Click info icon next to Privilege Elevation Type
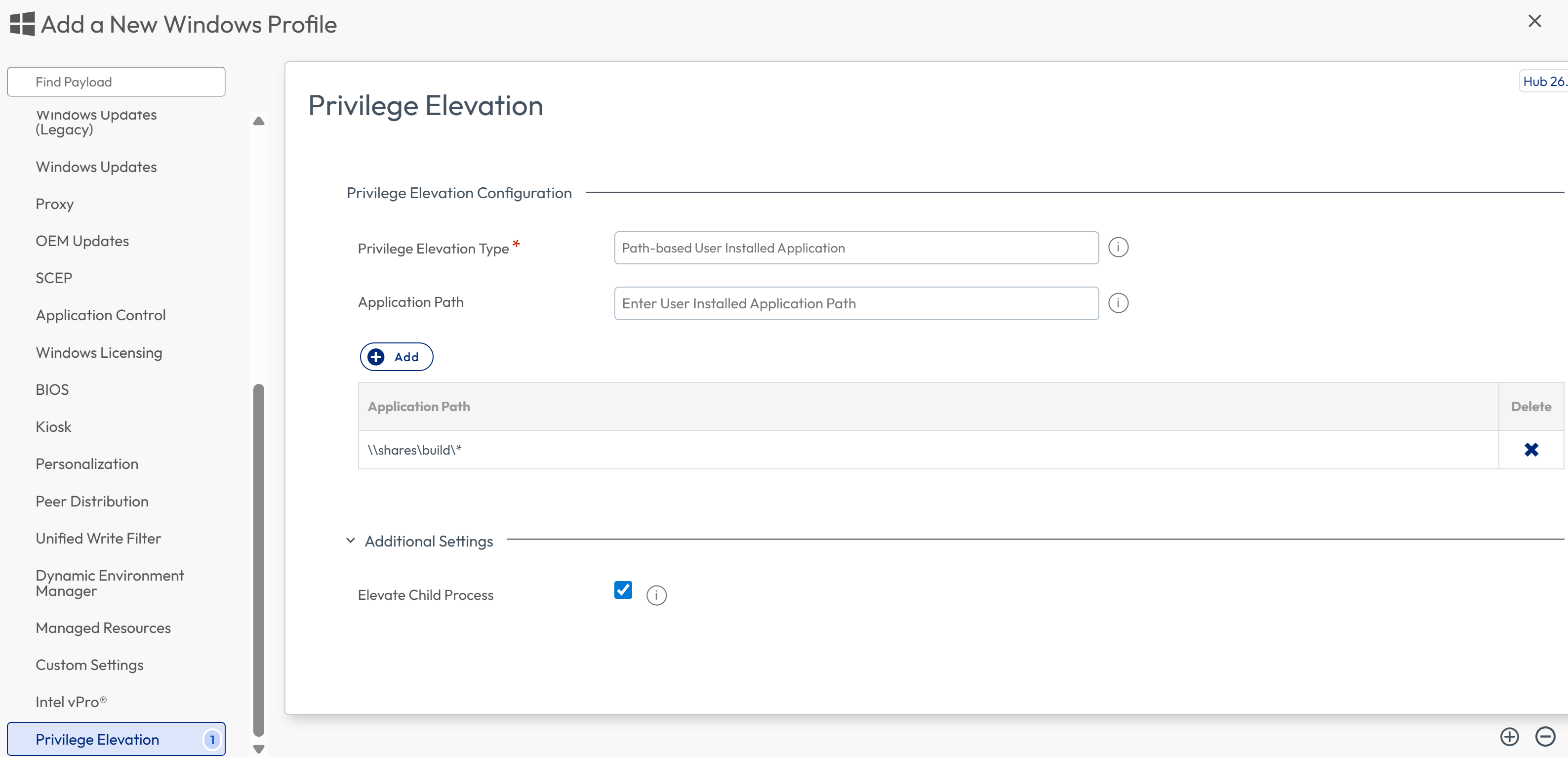The image size is (1568, 757). (x=1118, y=247)
